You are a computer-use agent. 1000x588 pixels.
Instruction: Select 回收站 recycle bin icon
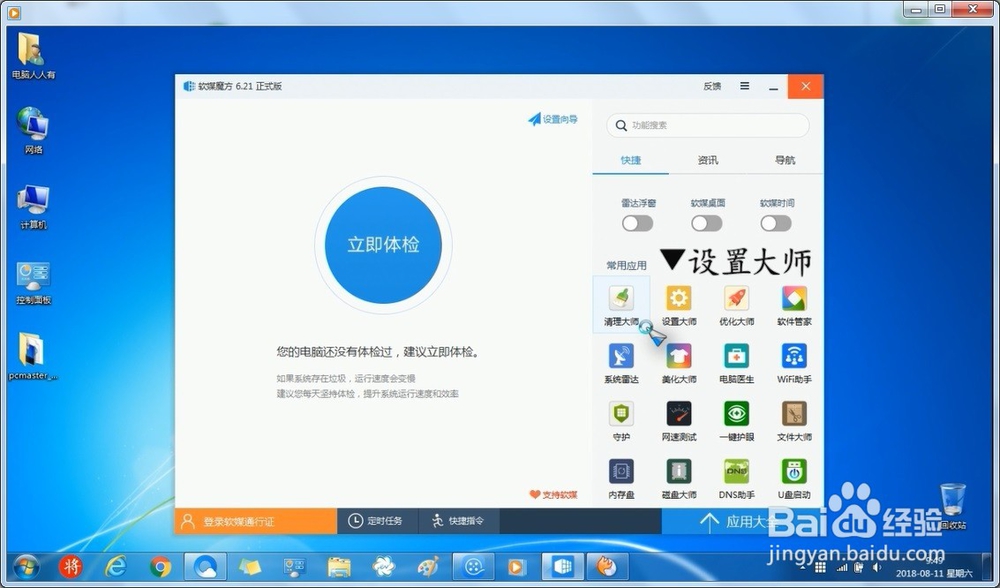953,507
